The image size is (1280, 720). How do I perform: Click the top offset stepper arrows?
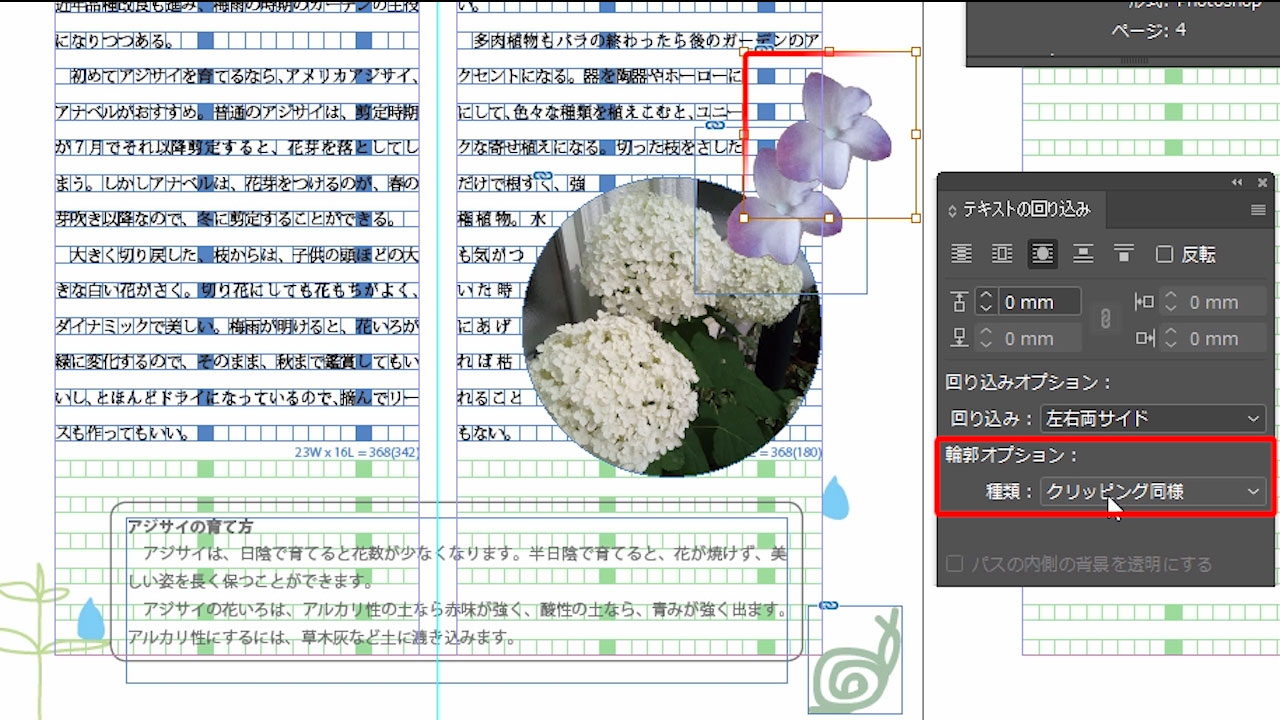pos(986,302)
